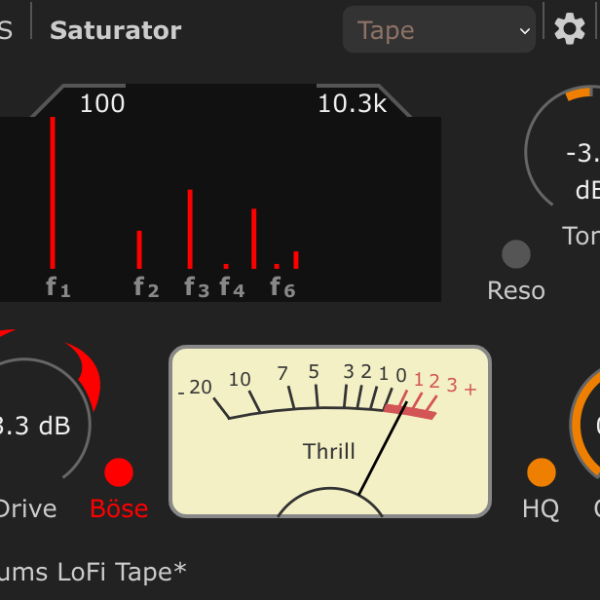Click the 100 low-frequency band handle
Image resolution: width=600 pixels, height=600 pixels.
point(102,103)
